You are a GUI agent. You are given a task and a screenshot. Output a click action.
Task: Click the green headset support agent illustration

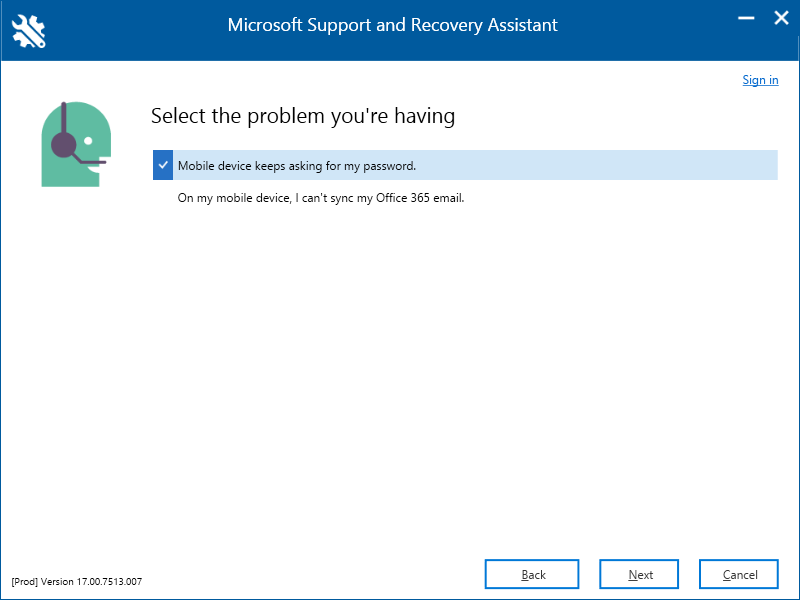[76, 144]
